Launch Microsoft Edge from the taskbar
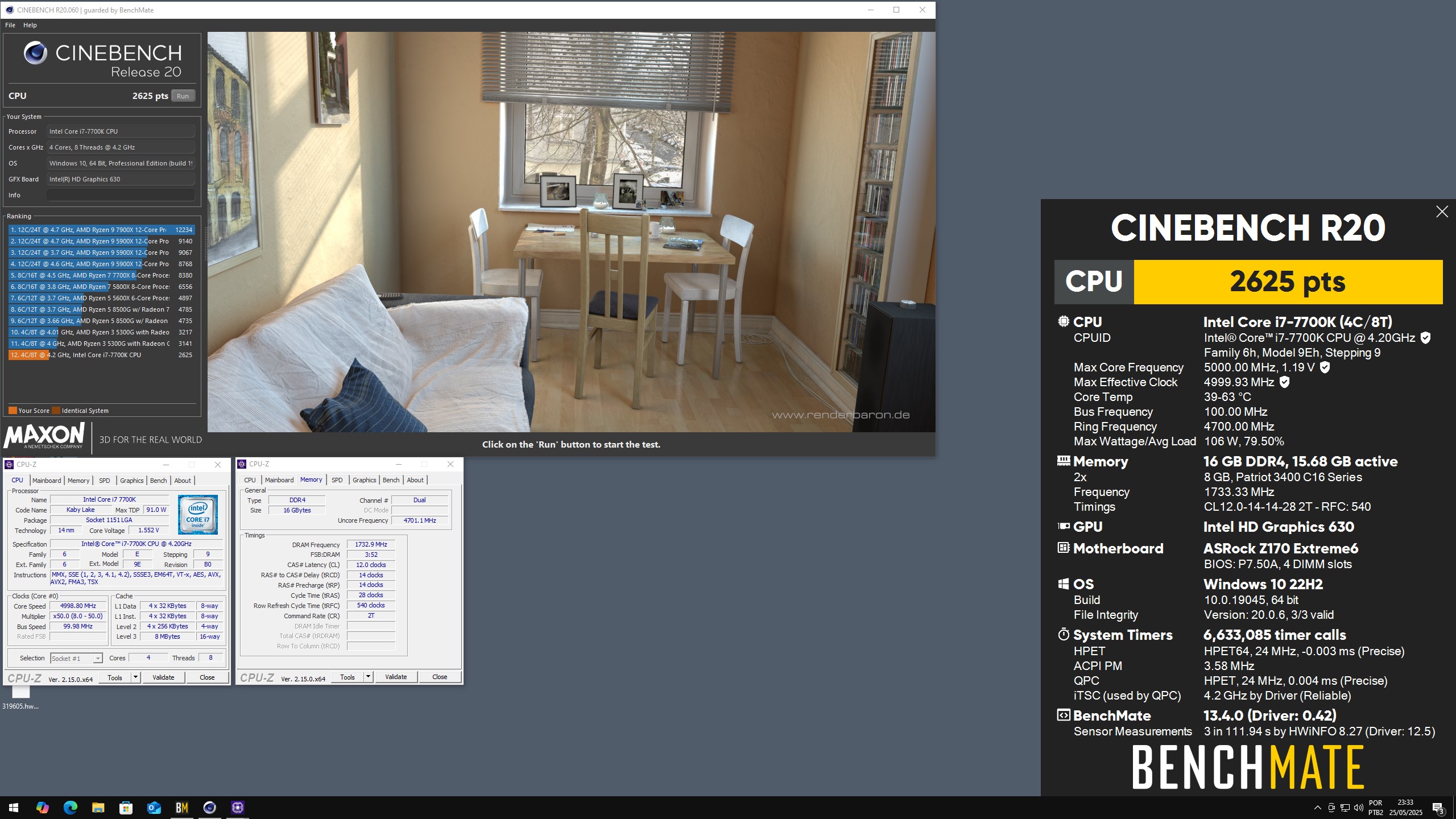Image resolution: width=1456 pixels, height=819 pixels. click(70, 807)
